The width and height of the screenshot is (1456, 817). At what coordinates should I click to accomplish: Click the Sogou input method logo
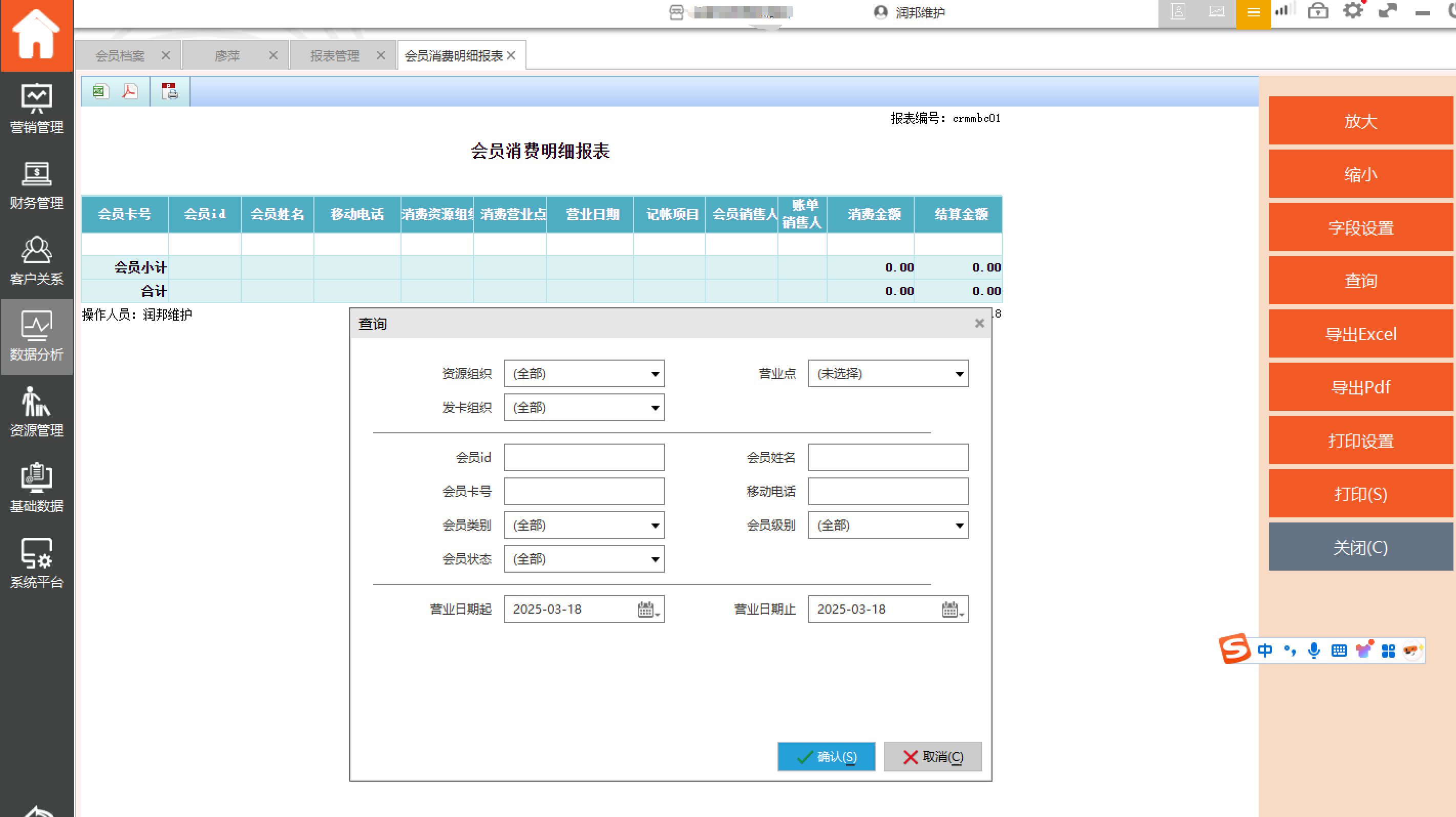1234,649
